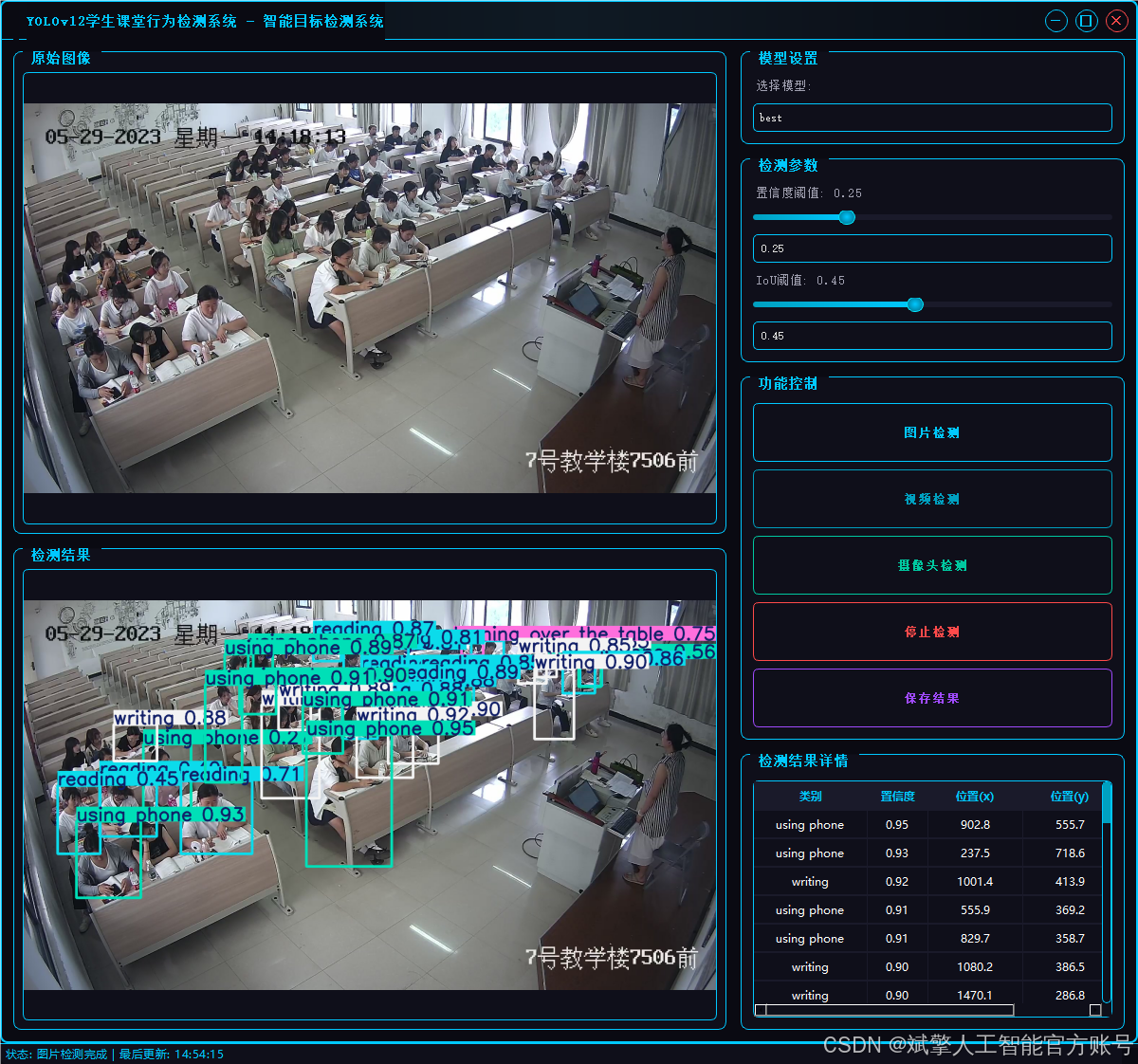The image size is (1138, 1064).
Task: Click 保存结果 to save results
Action: click(x=931, y=698)
